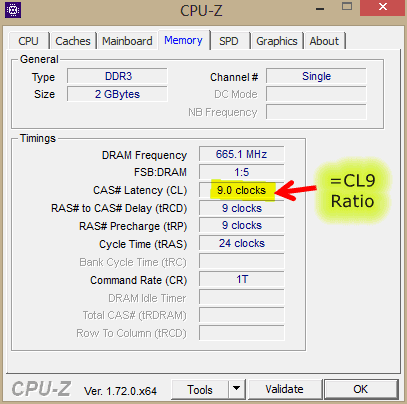407x404 pixels.
Task: Select the 2 GBytes size value
Action: tap(117, 94)
